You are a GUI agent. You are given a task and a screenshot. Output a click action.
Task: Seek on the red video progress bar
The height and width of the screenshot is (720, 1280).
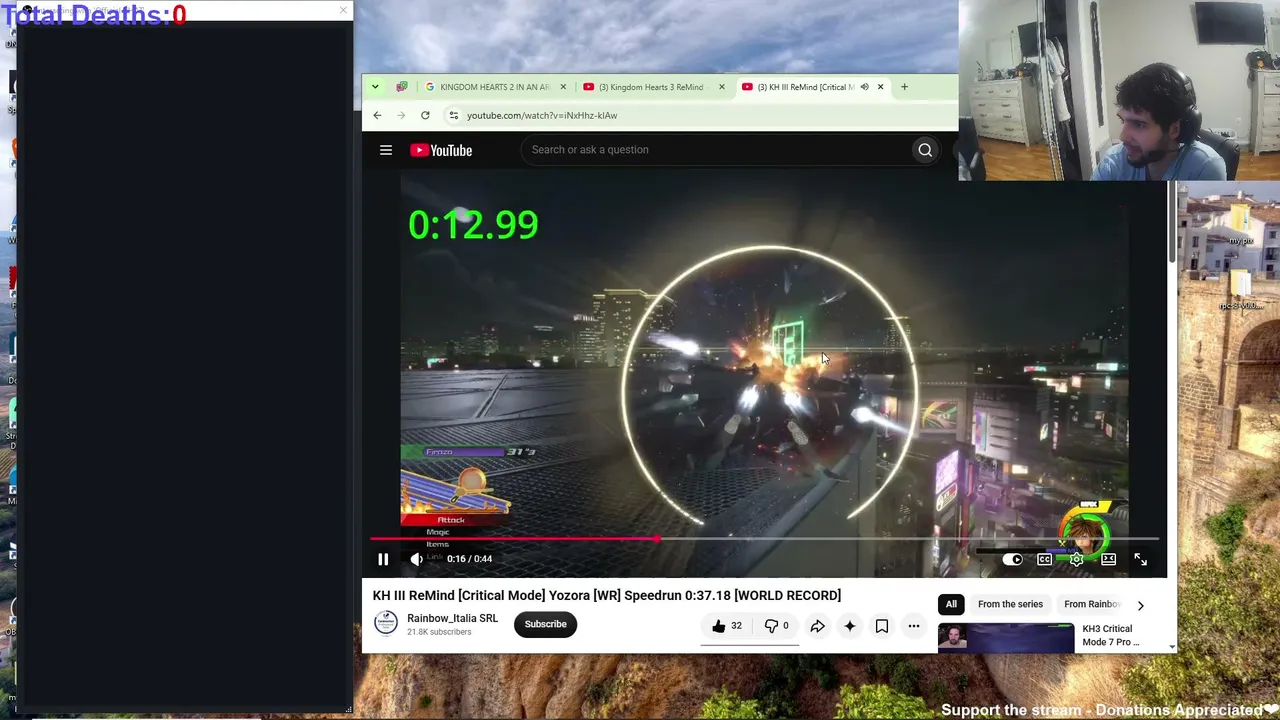[765, 539]
